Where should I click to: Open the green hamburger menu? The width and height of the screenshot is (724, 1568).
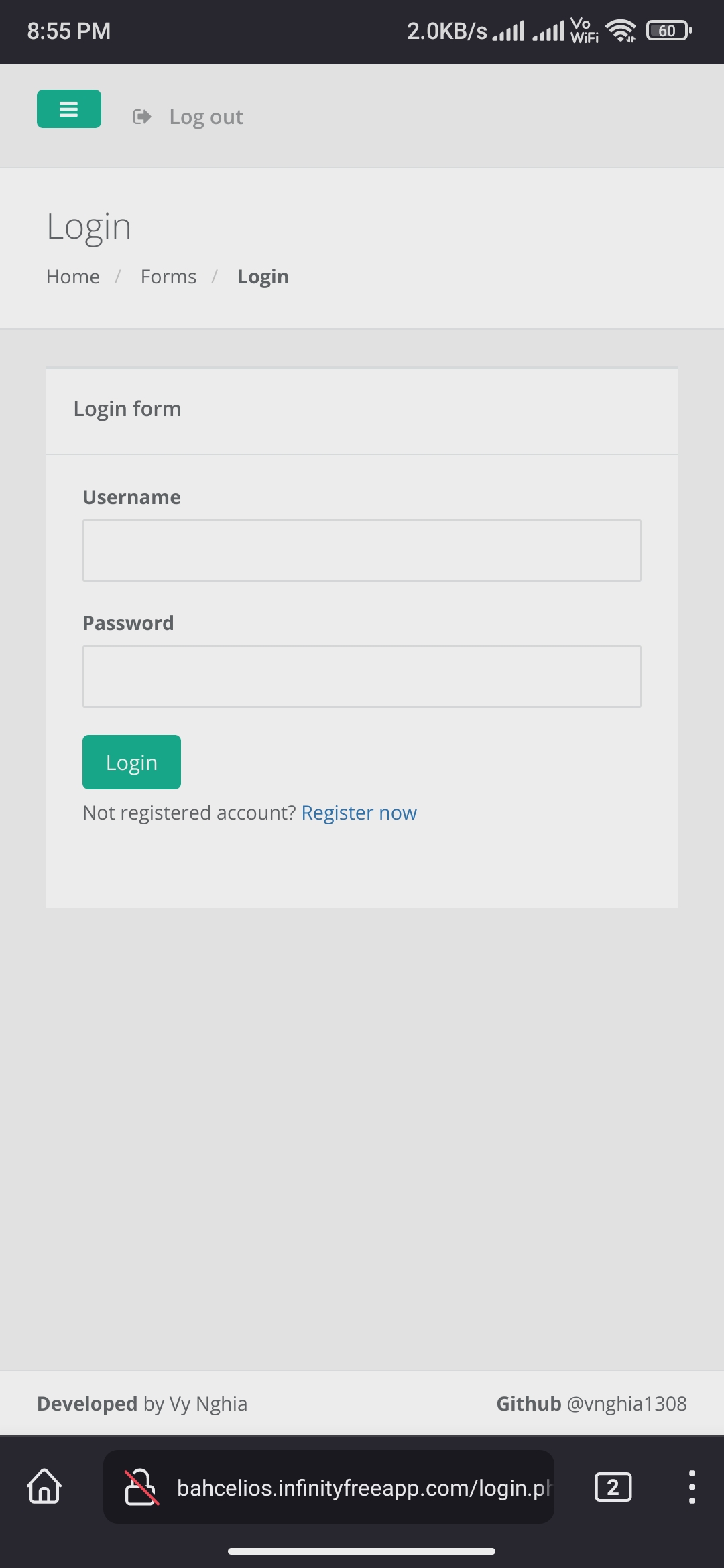pos(69,109)
